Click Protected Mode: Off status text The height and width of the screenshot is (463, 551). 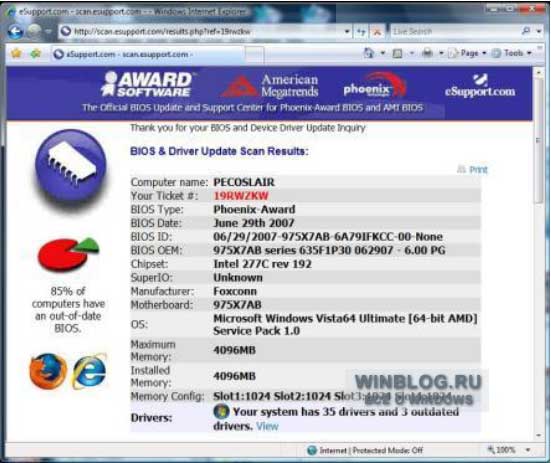pos(388,450)
